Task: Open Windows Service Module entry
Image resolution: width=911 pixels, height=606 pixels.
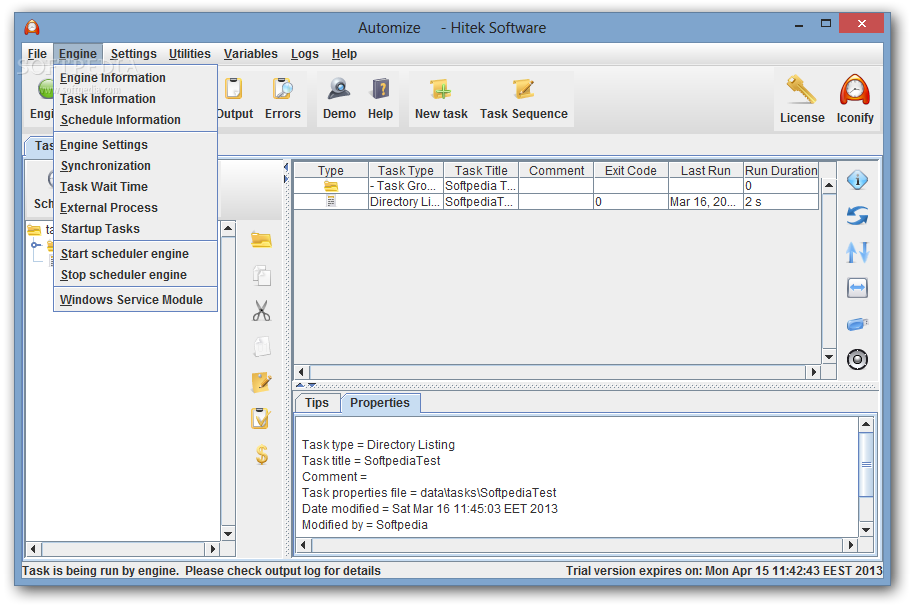Action: coord(135,300)
